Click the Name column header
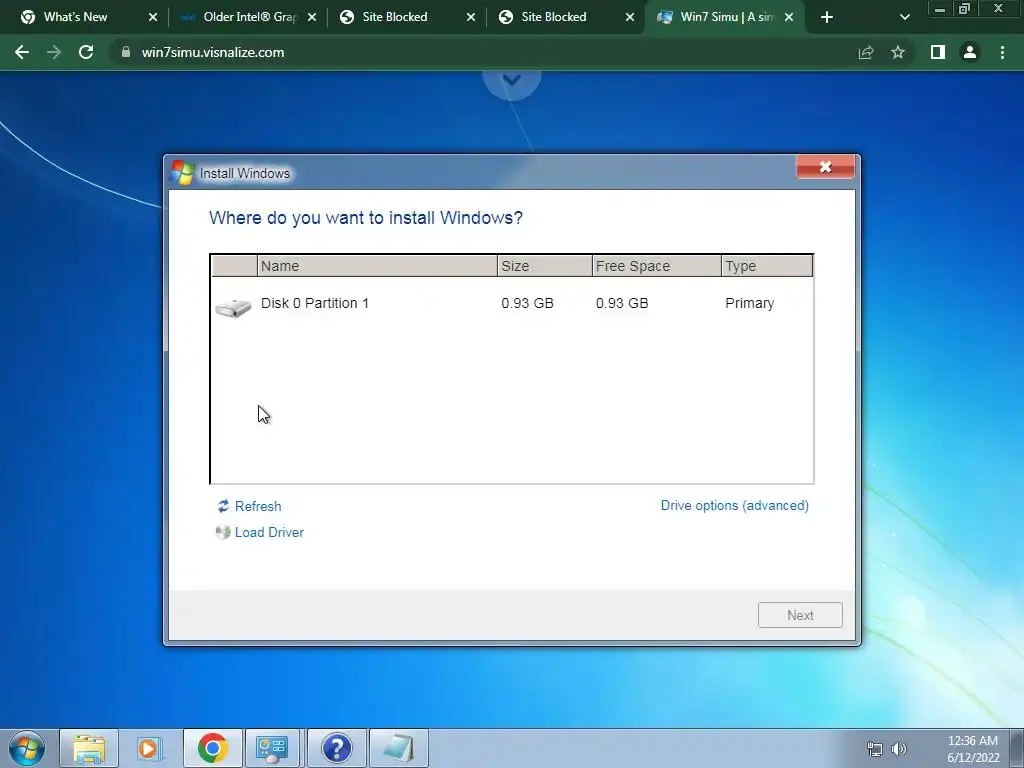The width and height of the screenshot is (1024, 768). (377, 266)
